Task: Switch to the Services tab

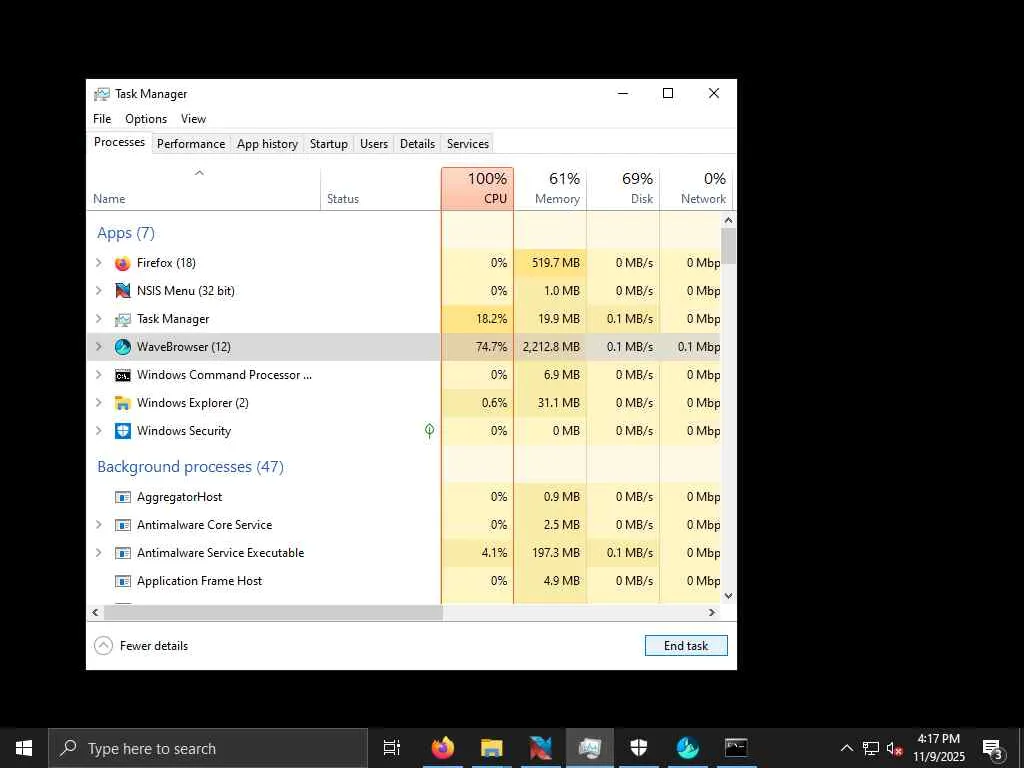Action: 468,144
